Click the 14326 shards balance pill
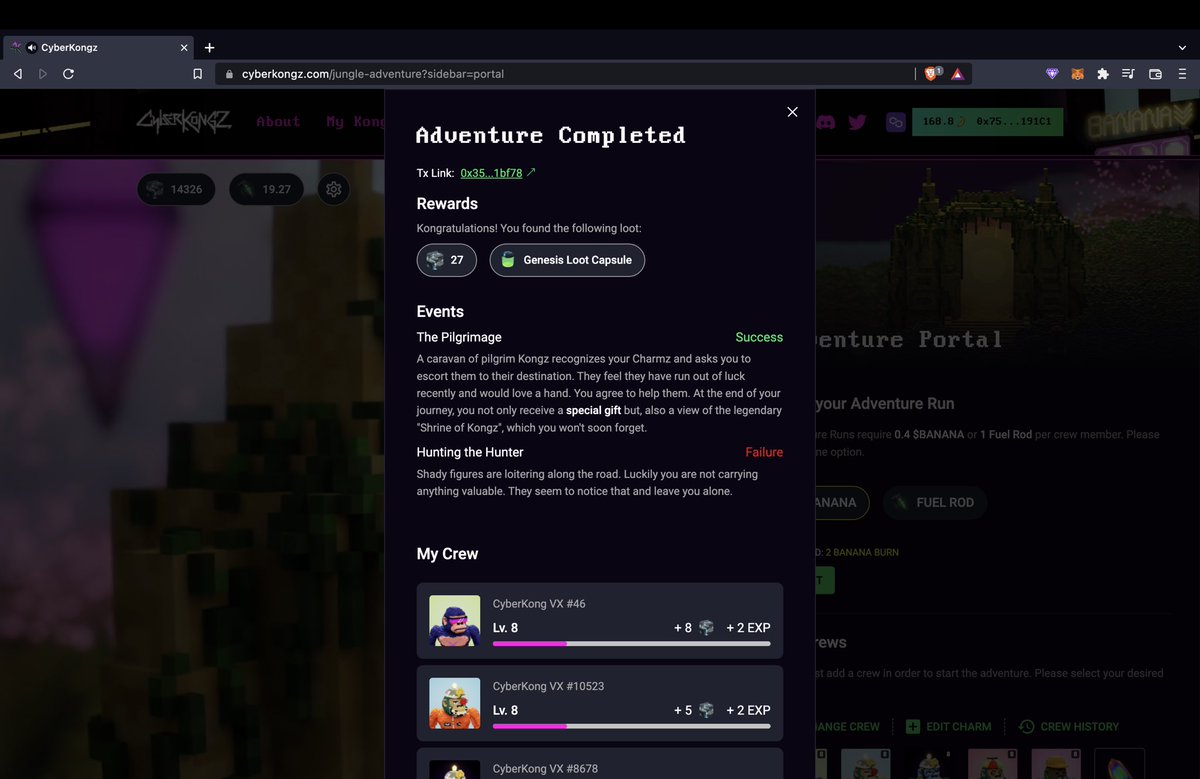Image resolution: width=1200 pixels, height=779 pixels. pos(175,189)
